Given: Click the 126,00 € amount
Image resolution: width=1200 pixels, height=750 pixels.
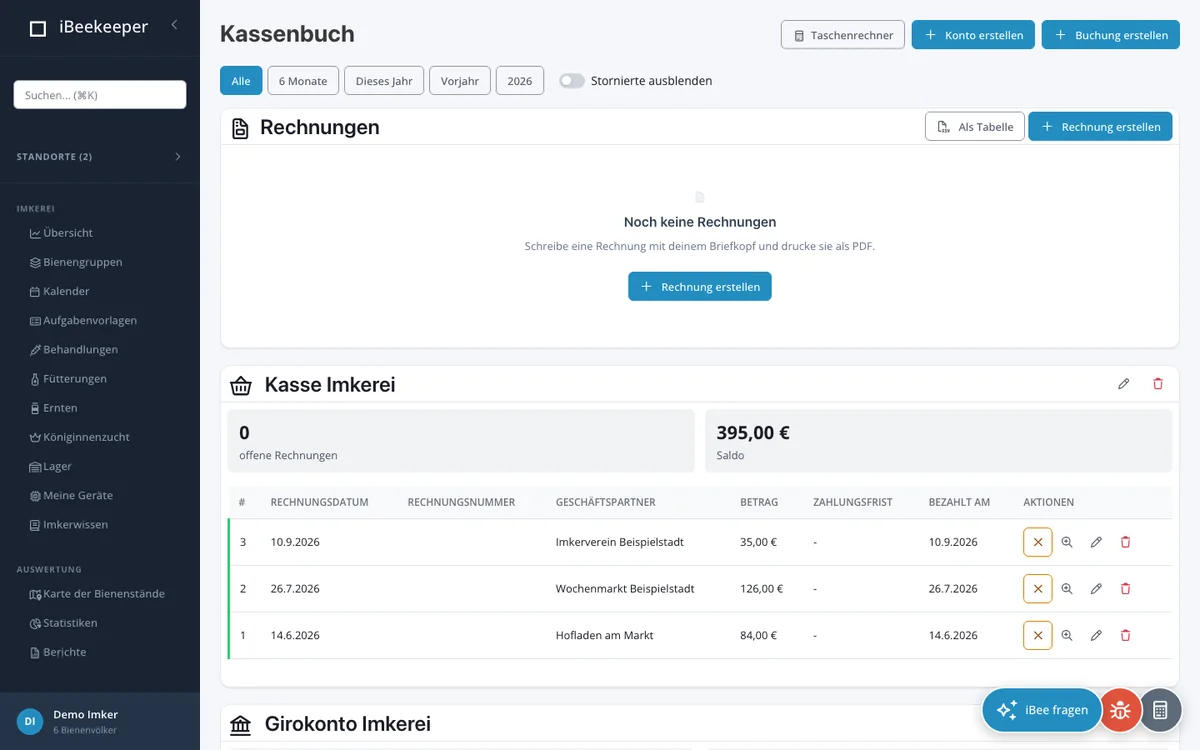Looking at the screenshot, I should [x=762, y=589].
